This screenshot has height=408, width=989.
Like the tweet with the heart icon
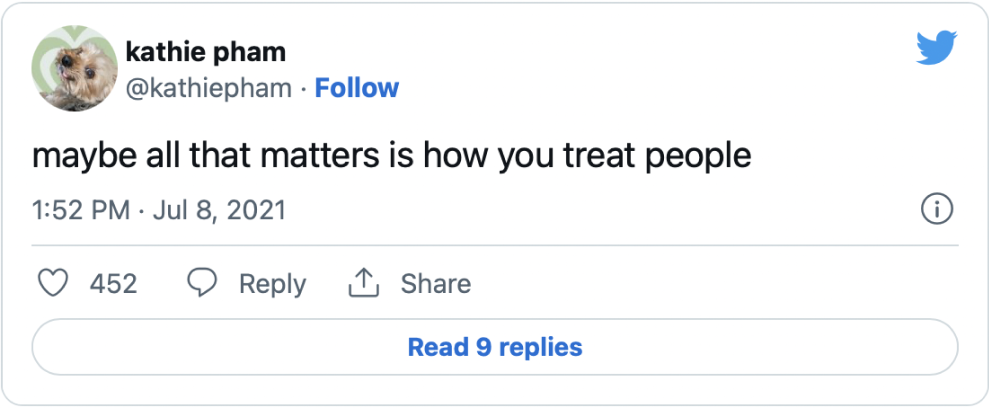[52, 284]
